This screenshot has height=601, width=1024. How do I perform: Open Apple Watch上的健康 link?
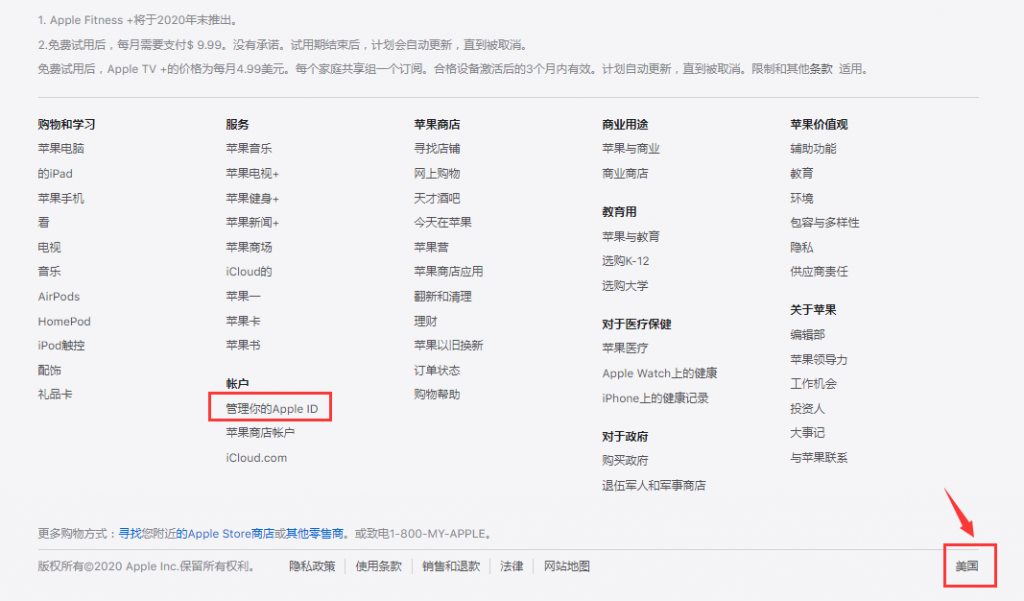point(660,373)
